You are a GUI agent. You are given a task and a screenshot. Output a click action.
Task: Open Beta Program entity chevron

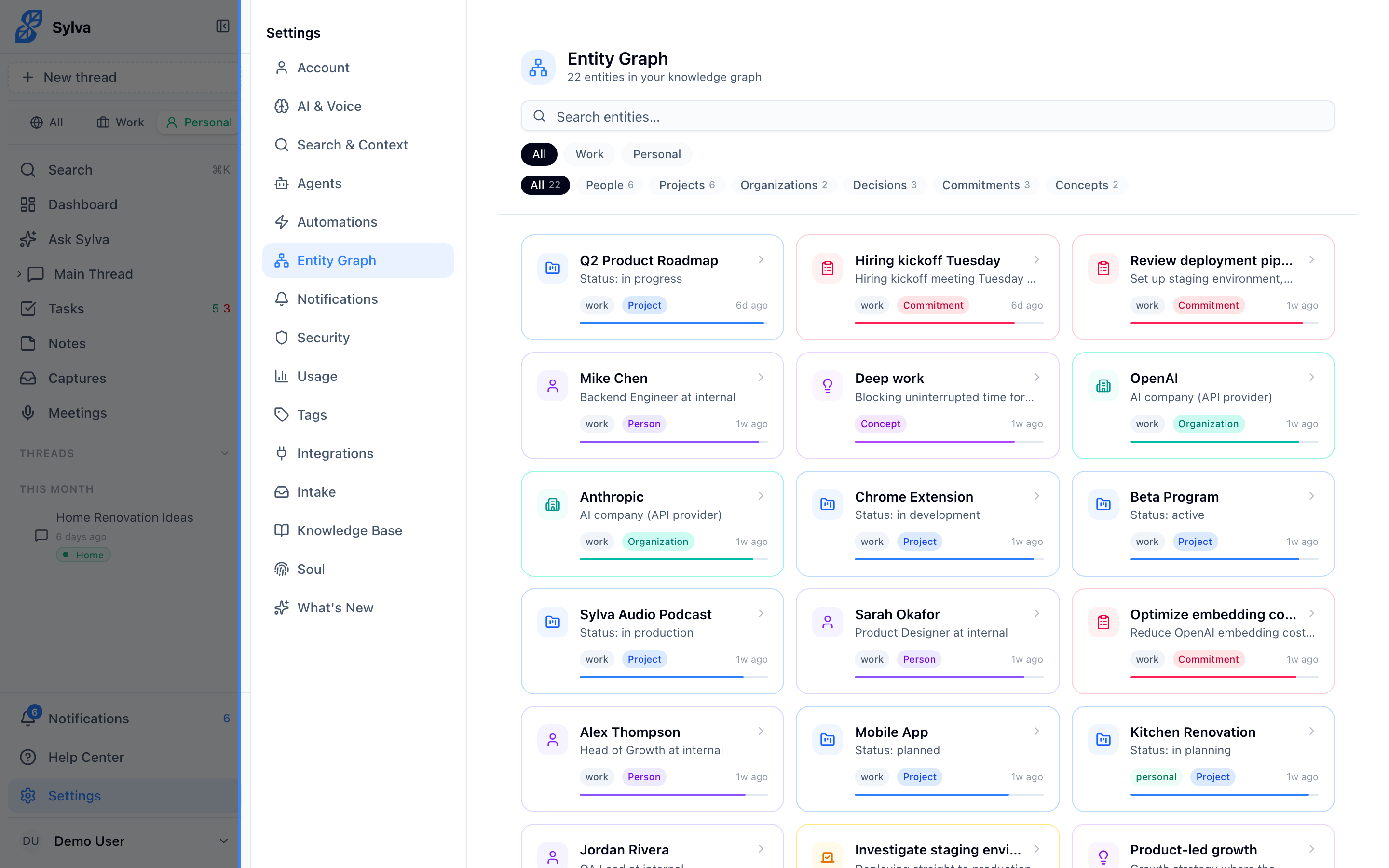(x=1311, y=496)
